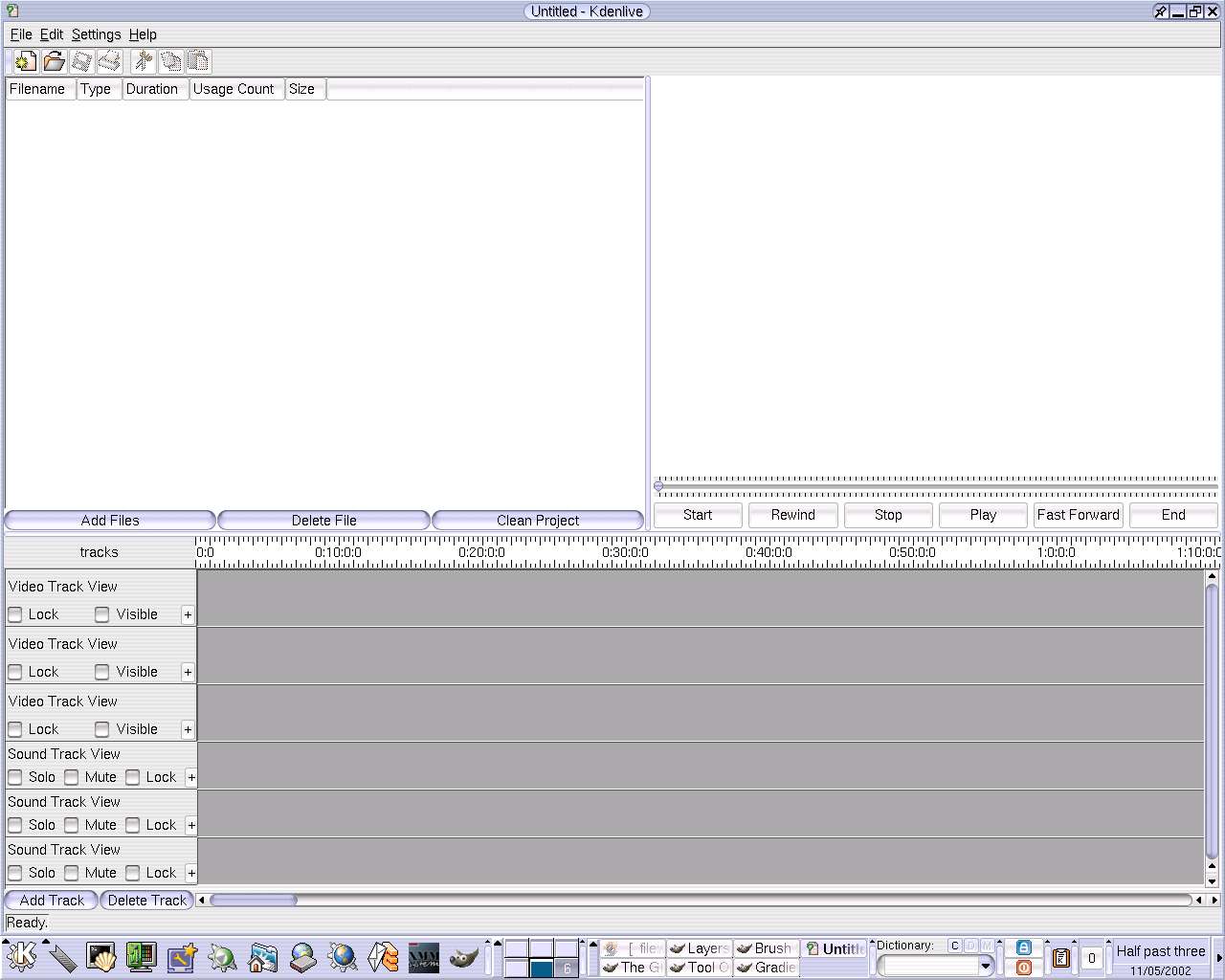Click the Add Track button
Viewport: 1225px width, 980px height.
click(52, 901)
